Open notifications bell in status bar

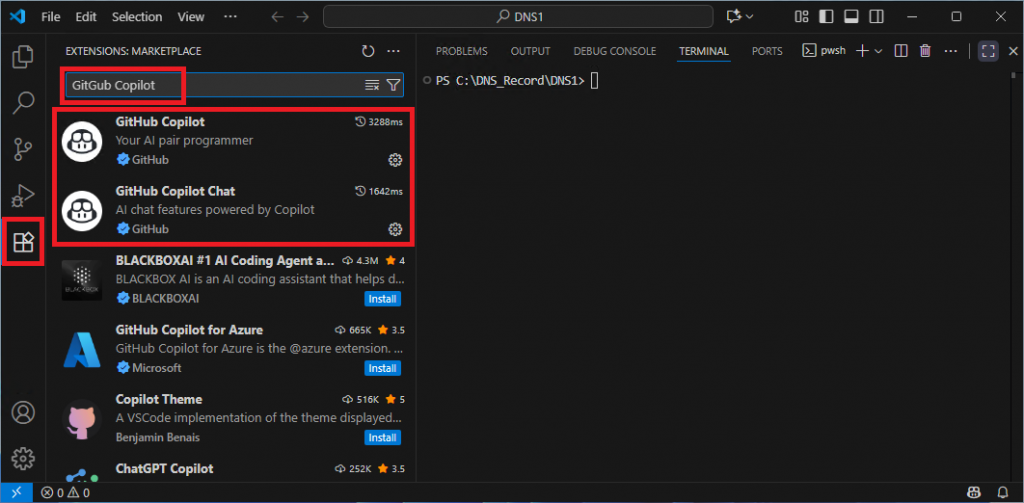(1002, 493)
